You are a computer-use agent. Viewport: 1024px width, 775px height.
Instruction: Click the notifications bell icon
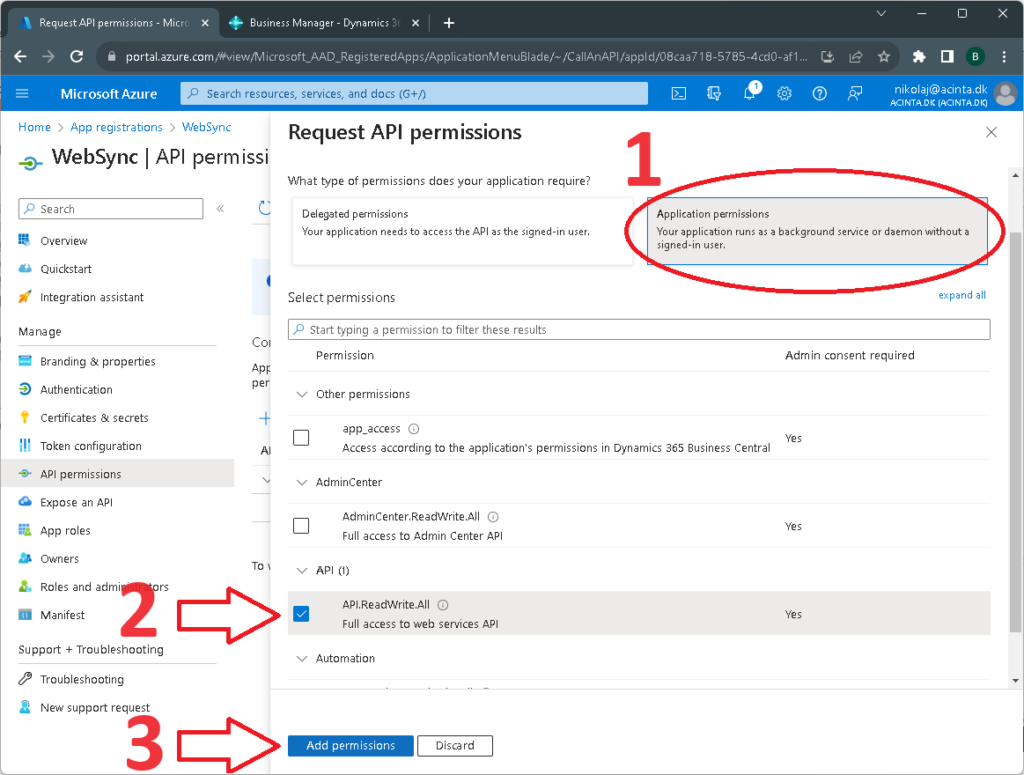tap(749, 93)
